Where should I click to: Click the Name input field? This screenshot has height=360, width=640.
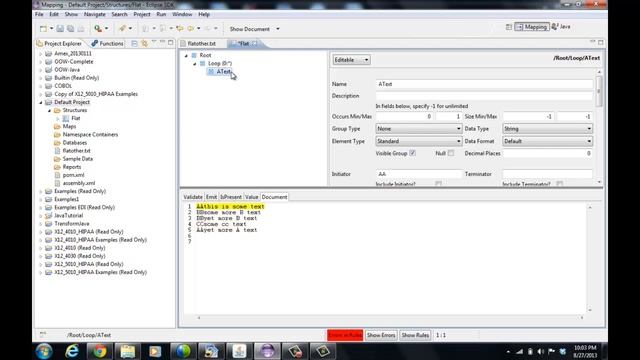click(484, 84)
